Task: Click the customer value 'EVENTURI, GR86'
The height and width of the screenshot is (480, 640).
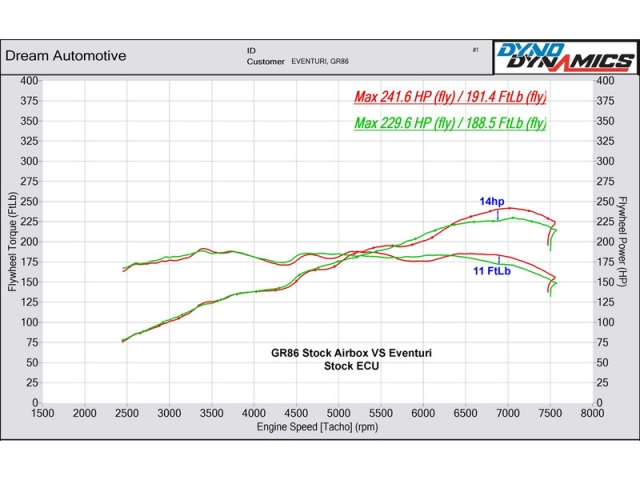Action: (x=320, y=61)
